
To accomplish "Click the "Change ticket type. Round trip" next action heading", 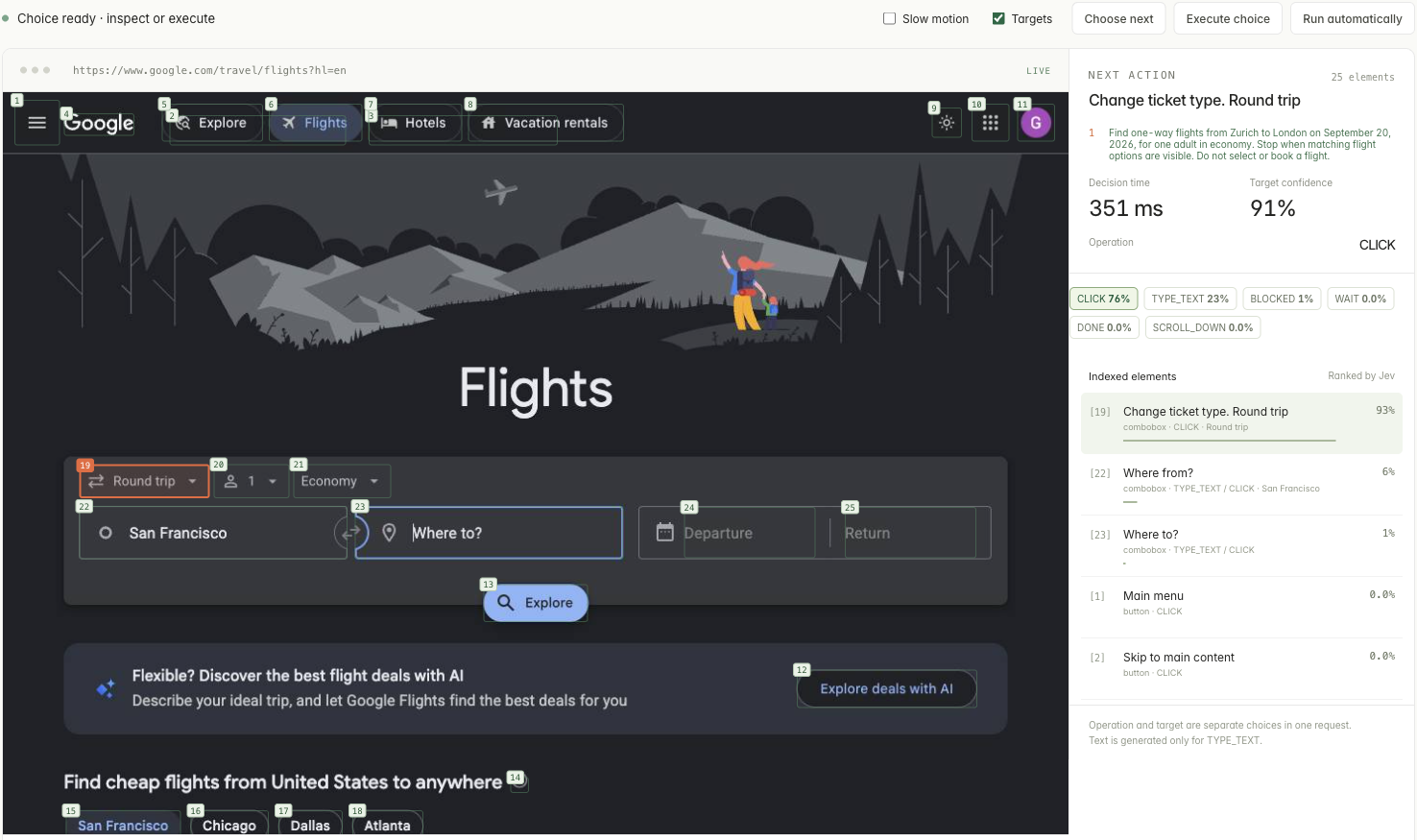I will click(1194, 100).
